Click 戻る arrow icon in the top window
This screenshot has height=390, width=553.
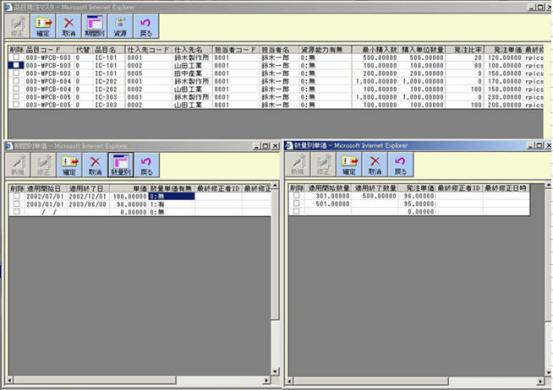click(146, 26)
